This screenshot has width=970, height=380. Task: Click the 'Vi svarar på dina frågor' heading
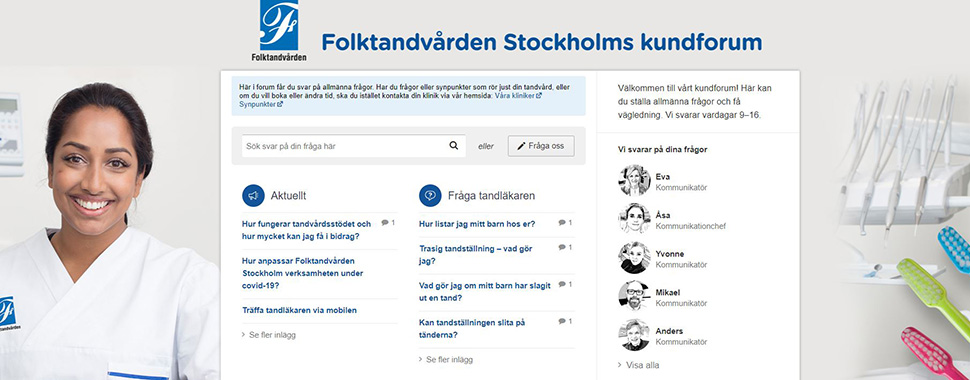point(663,149)
